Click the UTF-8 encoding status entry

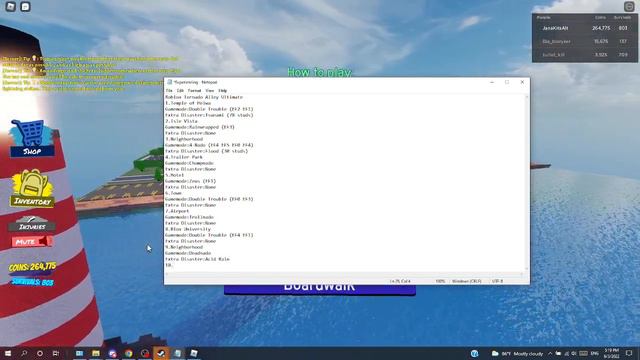[498, 281]
